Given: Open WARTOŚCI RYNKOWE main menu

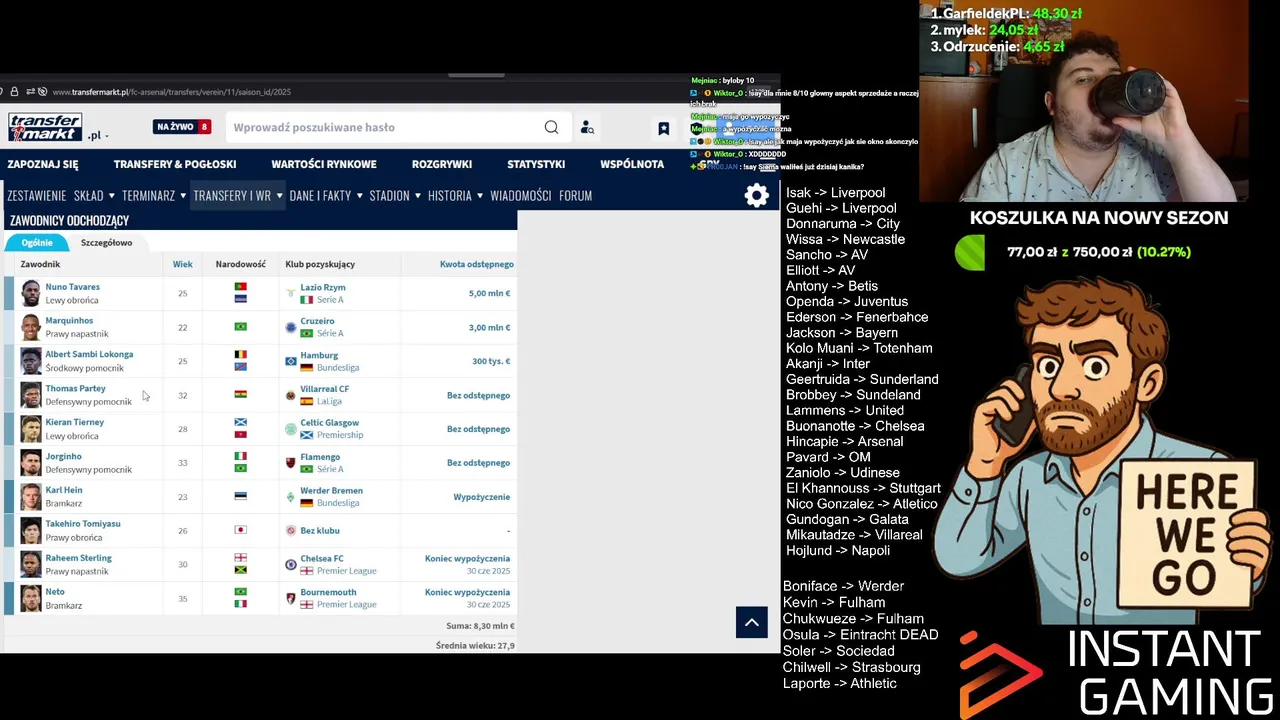Looking at the screenshot, I should click(324, 164).
